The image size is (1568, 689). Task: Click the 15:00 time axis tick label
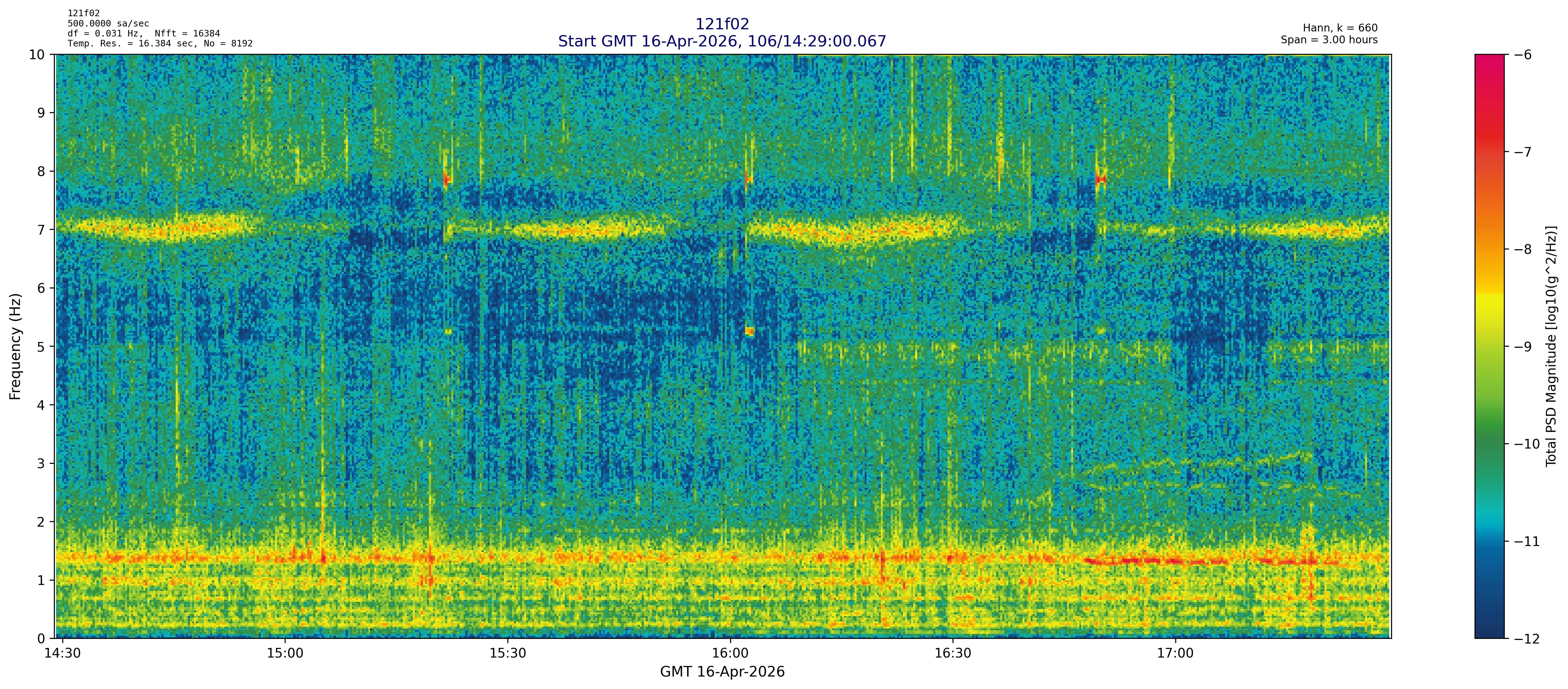pyautogui.click(x=285, y=654)
